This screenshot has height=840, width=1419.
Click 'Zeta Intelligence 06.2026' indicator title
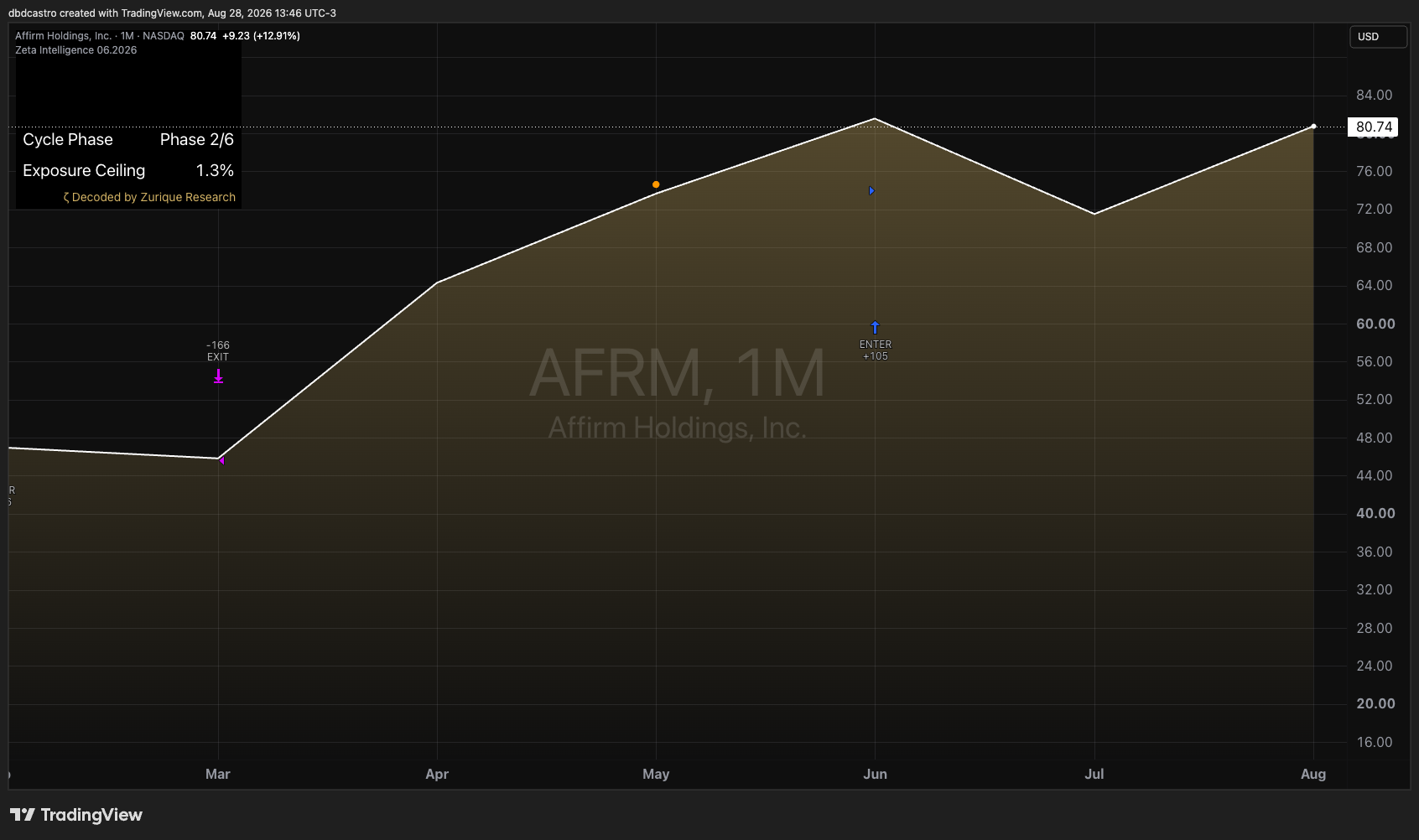(75, 50)
